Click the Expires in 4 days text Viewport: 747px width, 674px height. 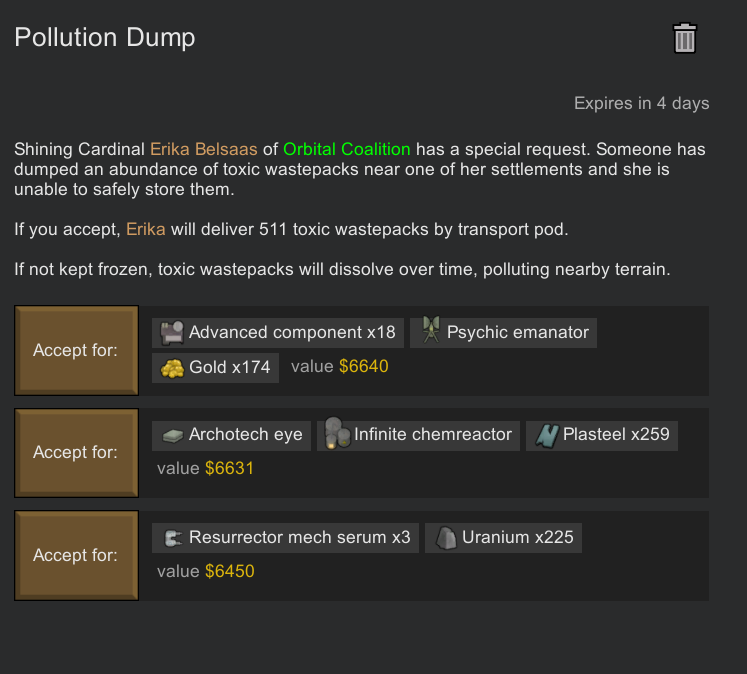[x=642, y=103]
